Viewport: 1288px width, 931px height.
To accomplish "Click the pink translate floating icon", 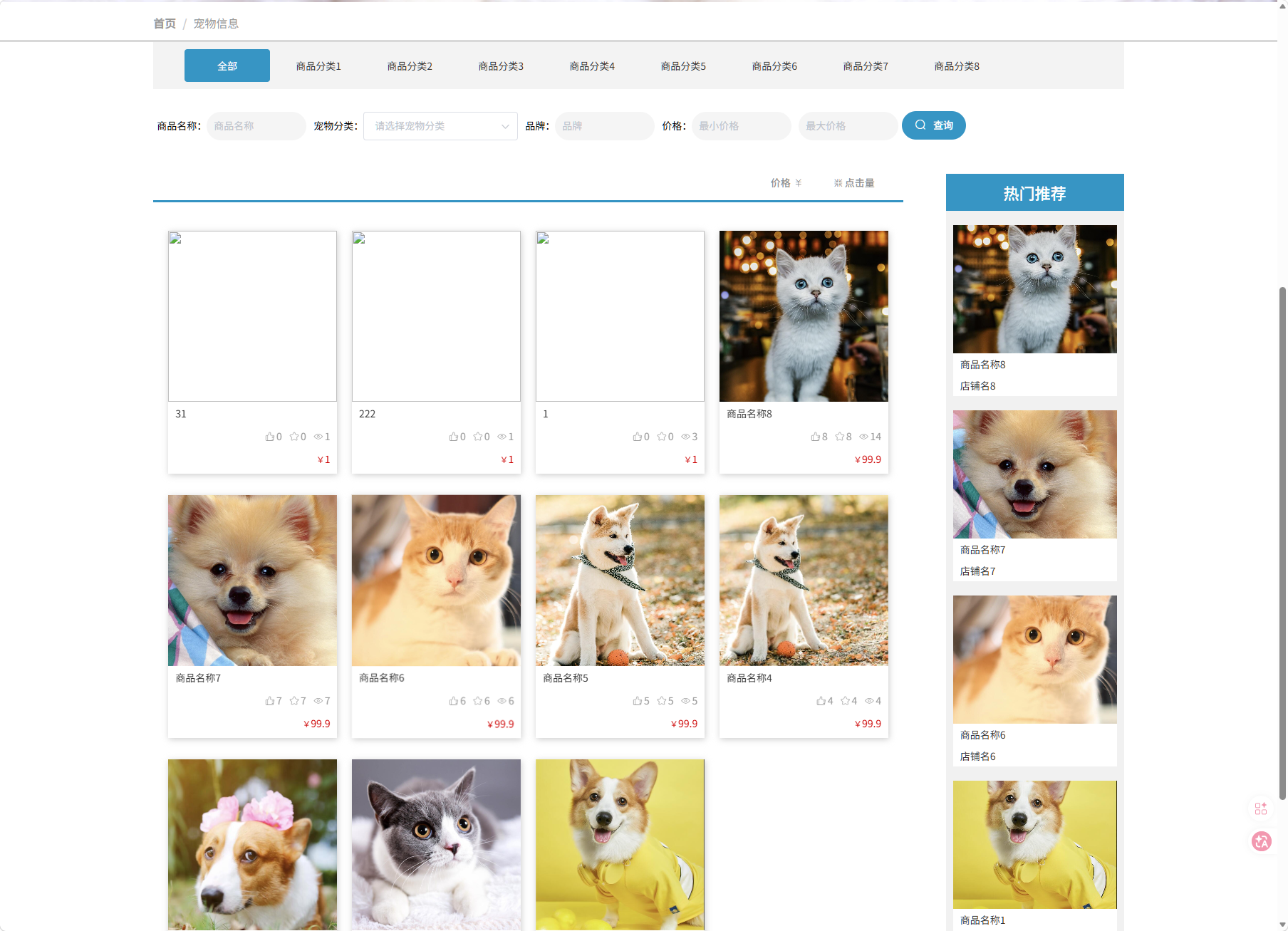I will [x=1262, y=841].
